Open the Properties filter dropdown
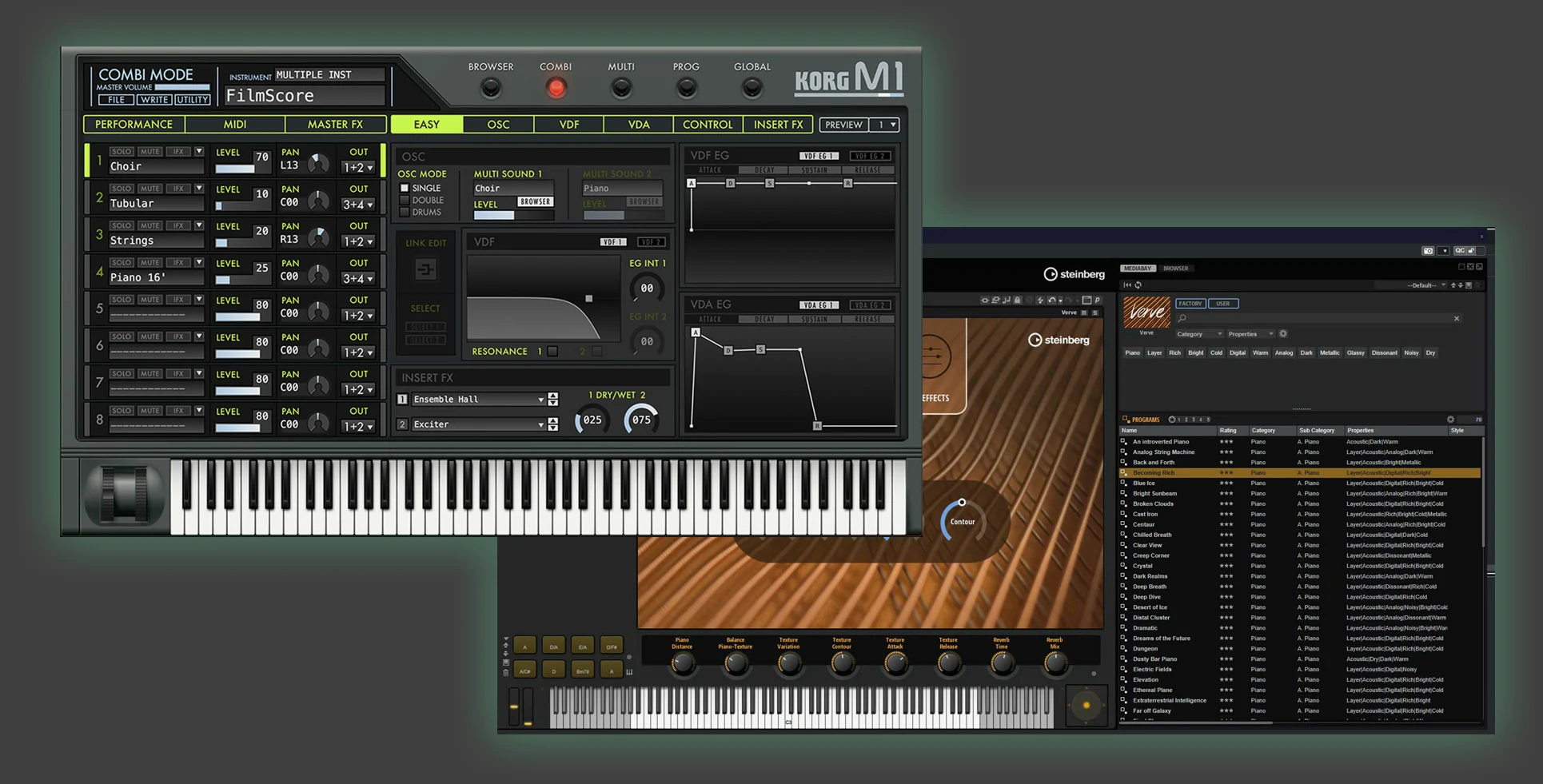Image resolution: width=1543 pixels, height=784 pixels. (1250, 334)
